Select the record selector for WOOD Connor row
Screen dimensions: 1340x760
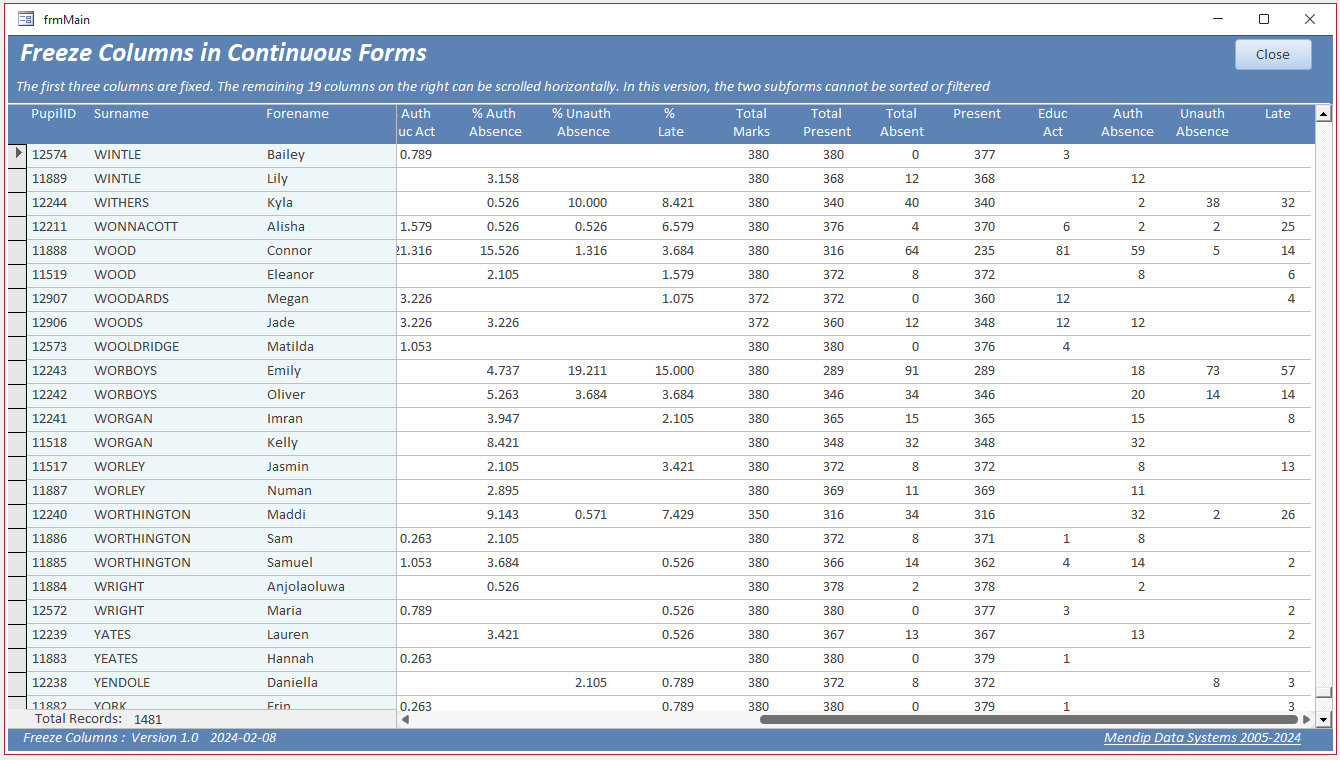pyautogui.click(x=17, y=250)
